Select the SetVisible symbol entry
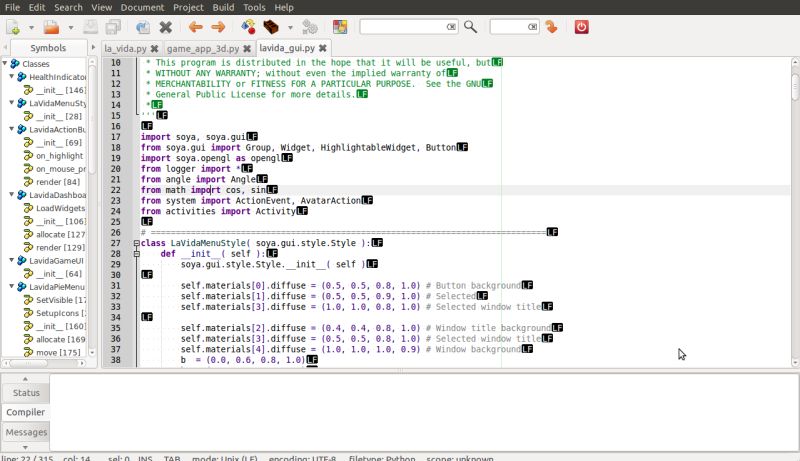 tap(61, 300)
